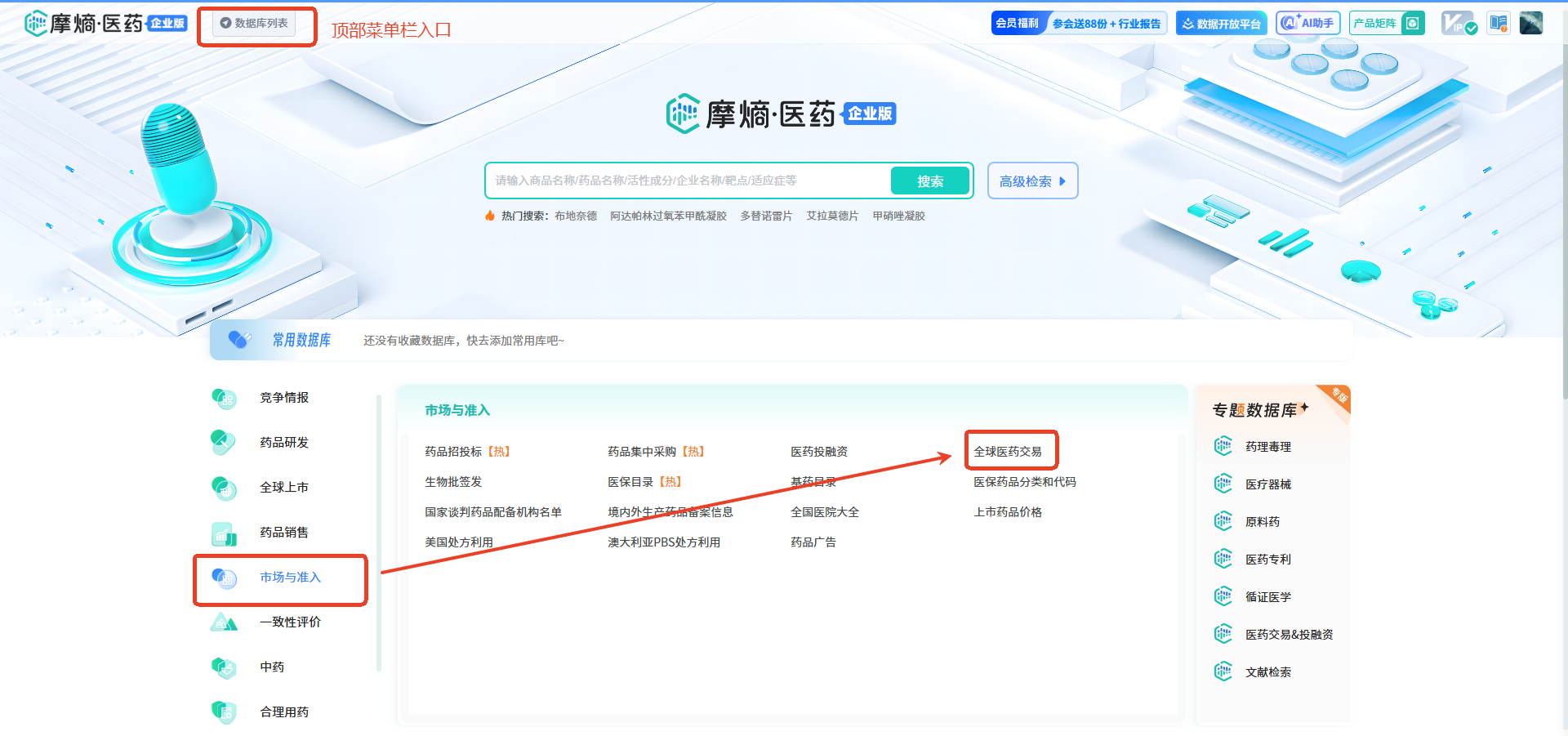Switch to the 竞争情报 sidebar tab

(284, 398)
